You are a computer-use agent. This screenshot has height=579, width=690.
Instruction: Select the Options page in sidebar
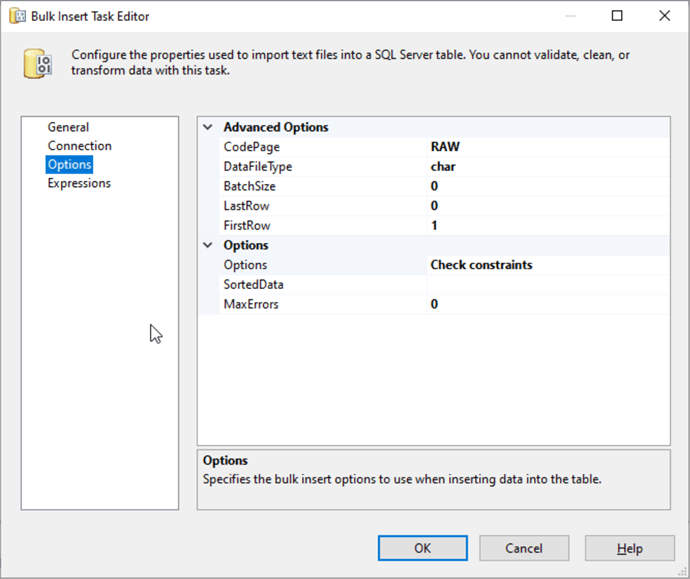pos(70,165)
